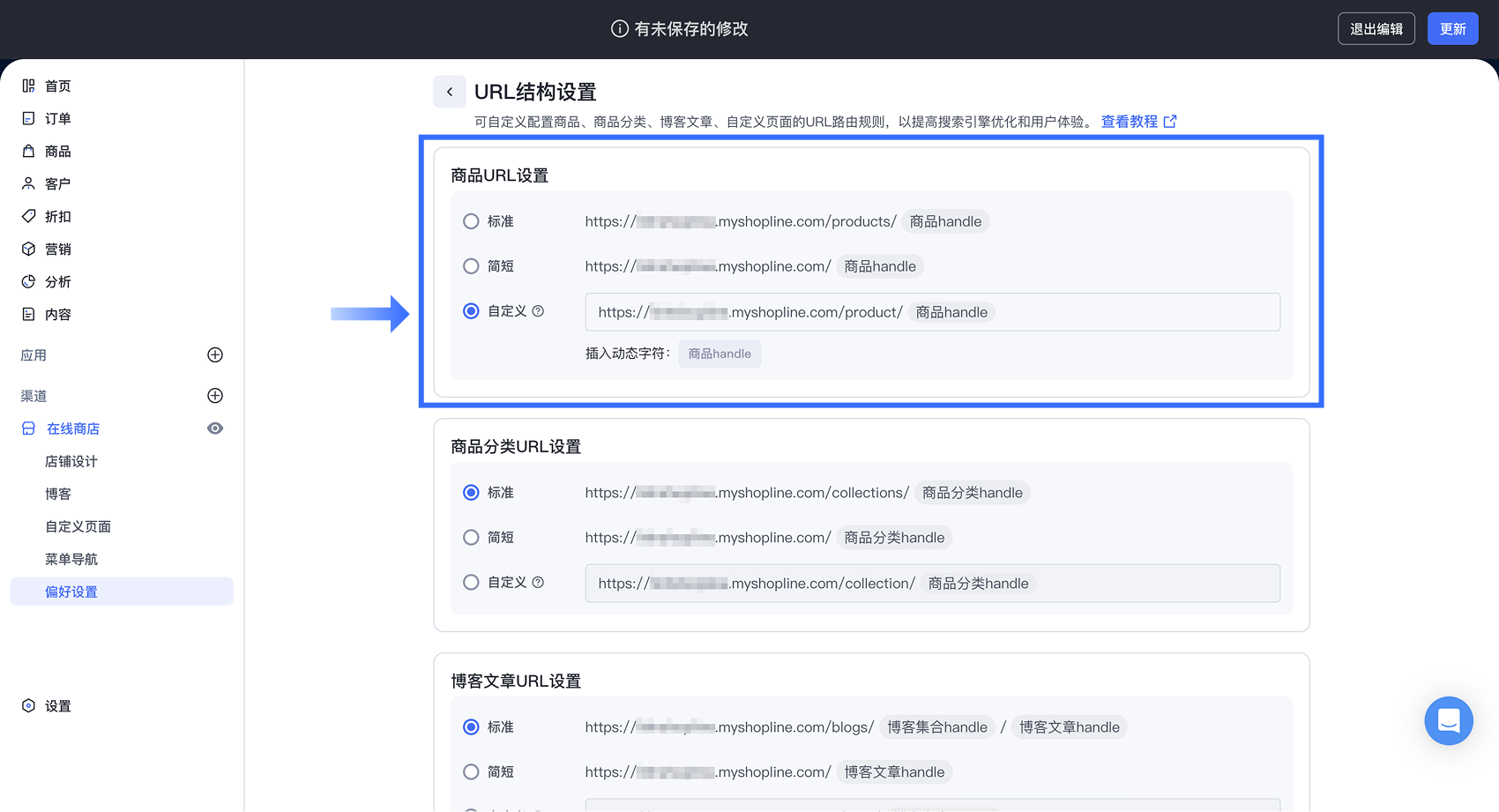Click the 设置 gear icon in sidebar

(x=28, y=706)
